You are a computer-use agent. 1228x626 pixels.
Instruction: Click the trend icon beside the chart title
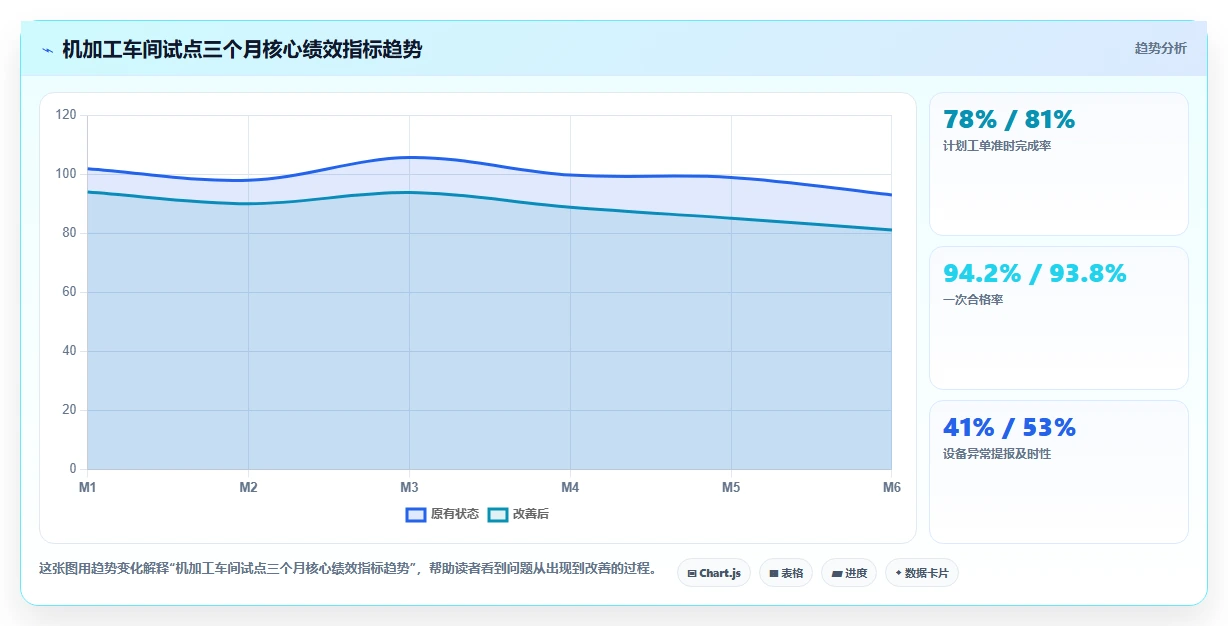click(47, 50)
